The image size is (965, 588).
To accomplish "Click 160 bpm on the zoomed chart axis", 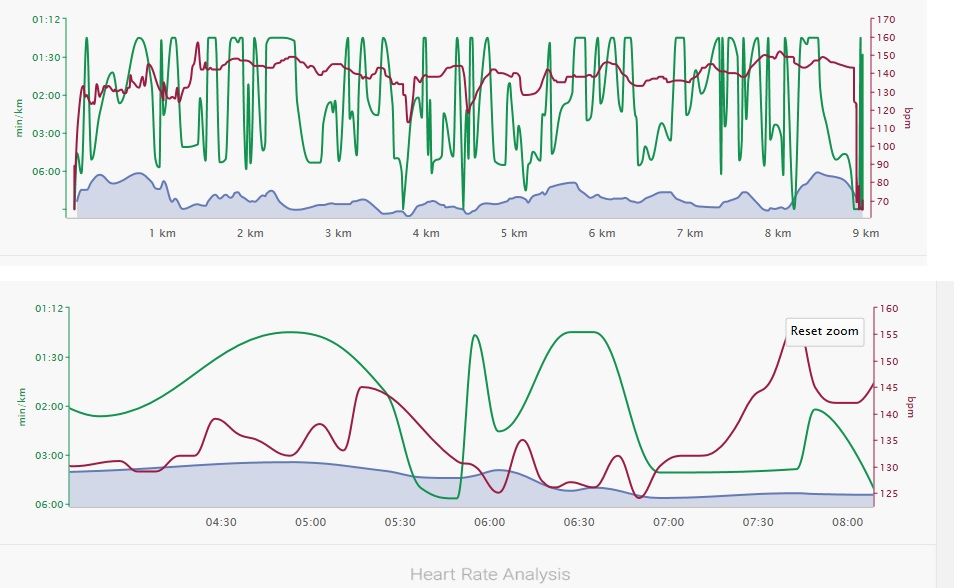I will 889,308.
